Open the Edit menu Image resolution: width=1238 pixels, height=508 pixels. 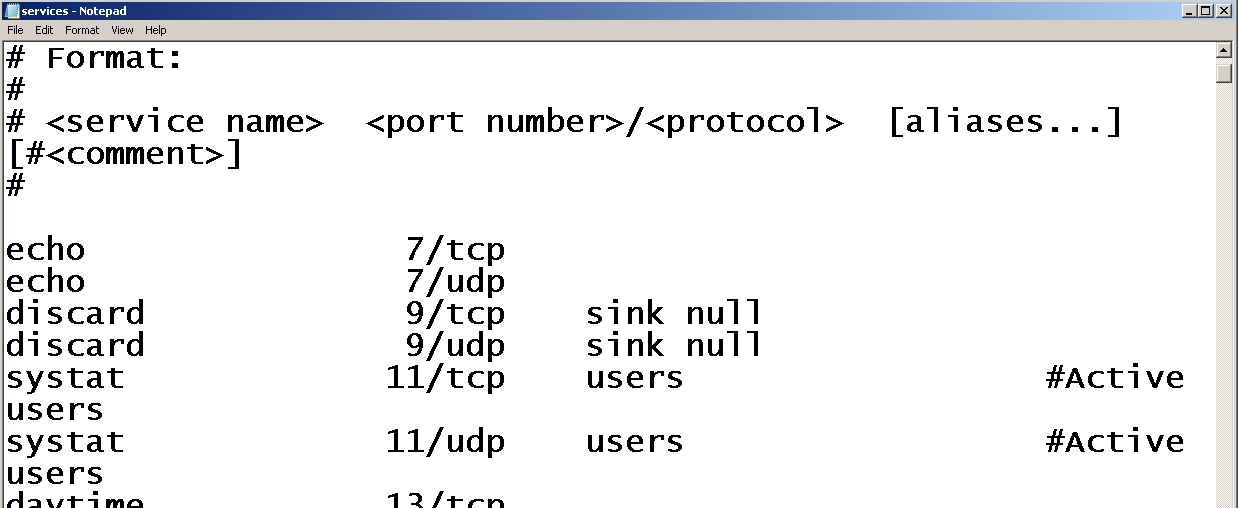44,30
